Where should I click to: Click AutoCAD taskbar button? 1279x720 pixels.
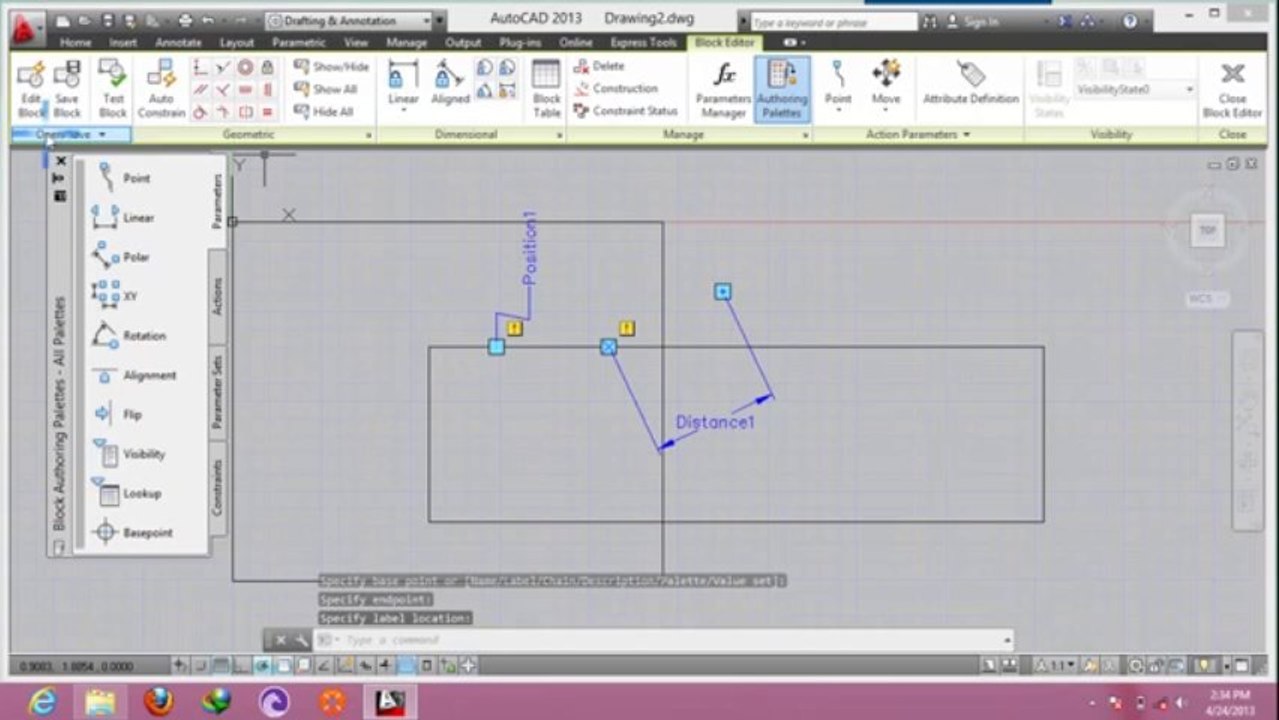(x=389, y=702)
